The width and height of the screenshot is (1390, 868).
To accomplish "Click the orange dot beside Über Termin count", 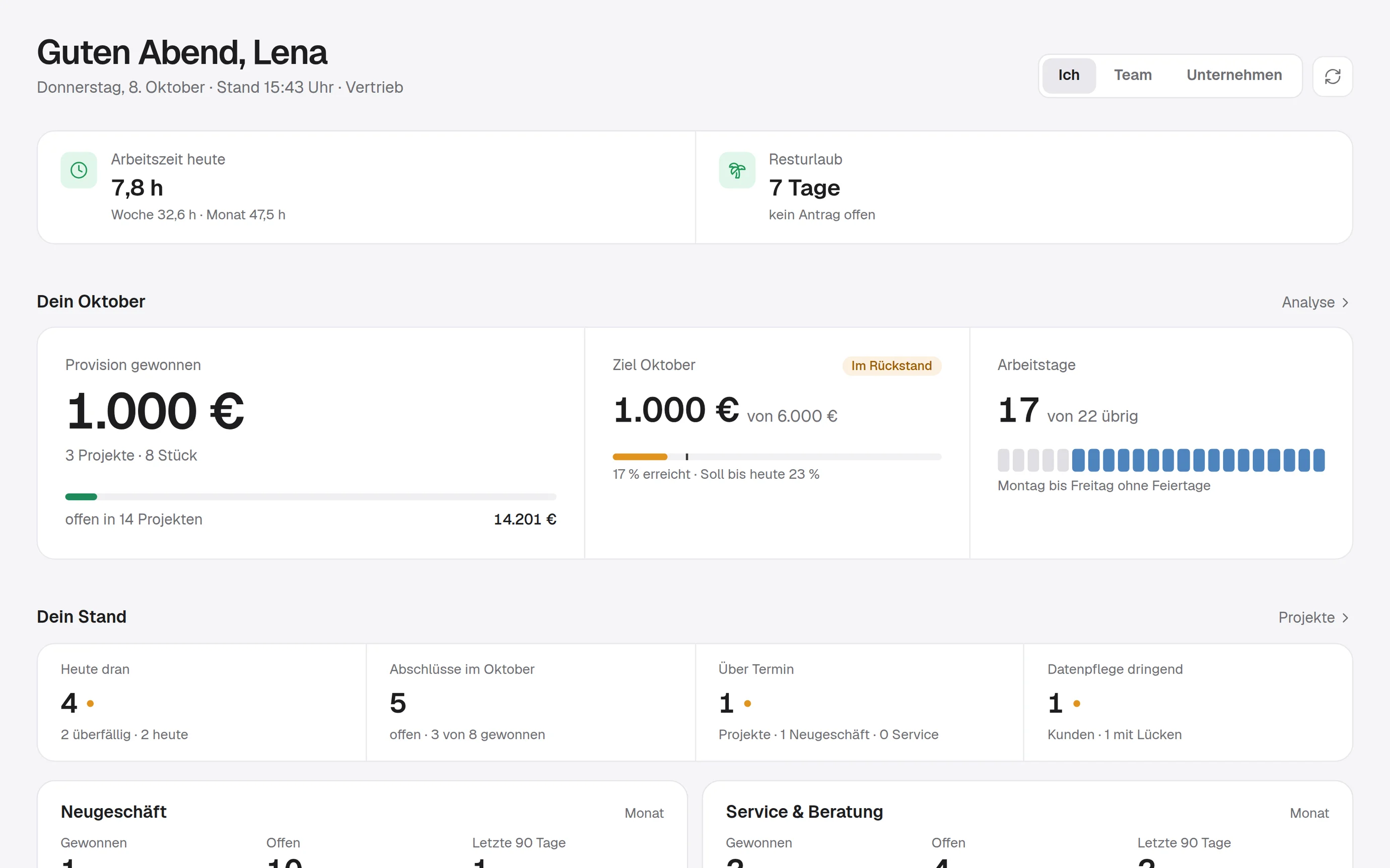I will [x=747, y=703].
